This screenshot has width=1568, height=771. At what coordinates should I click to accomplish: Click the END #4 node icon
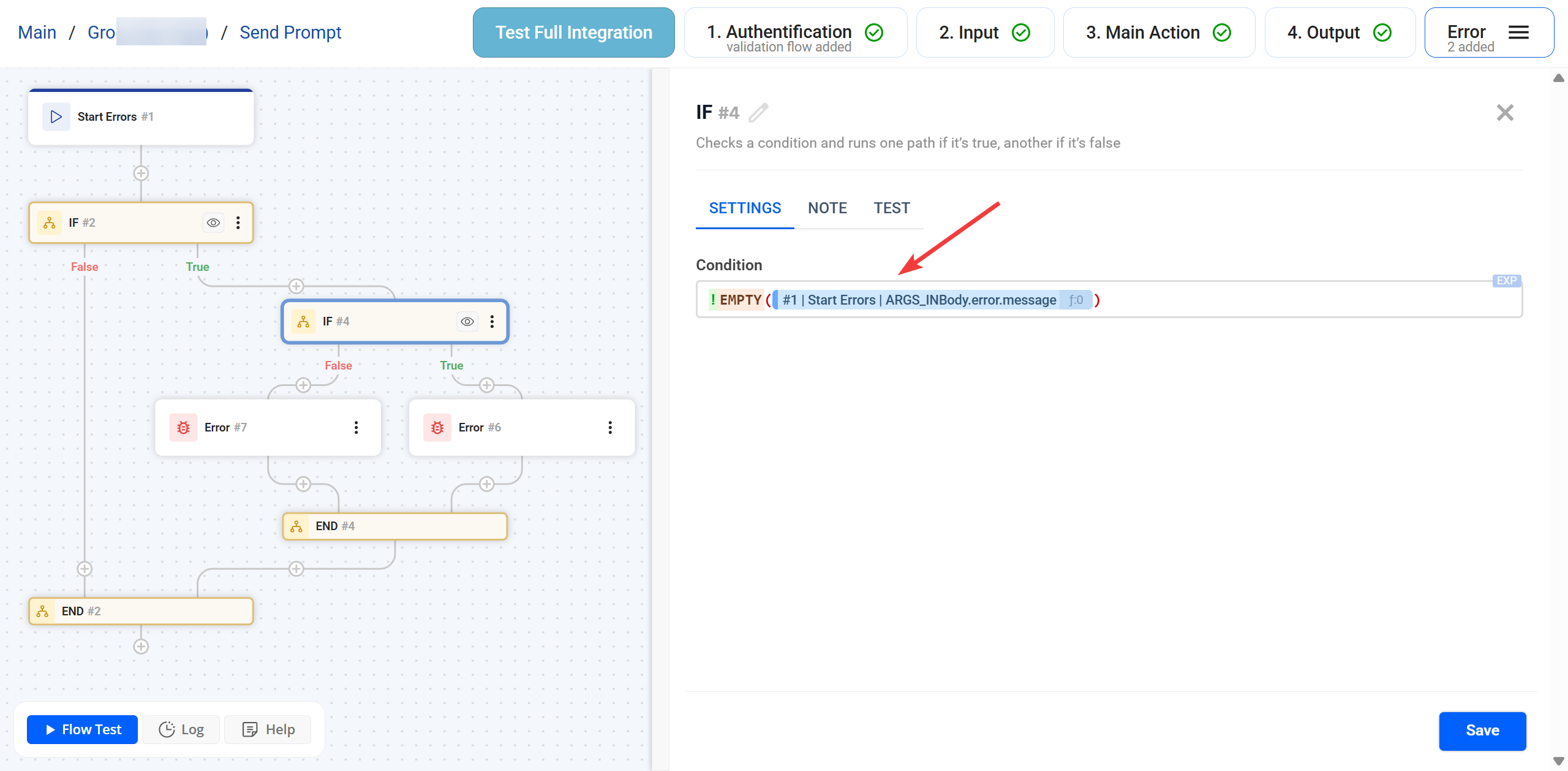coord(296,526)
